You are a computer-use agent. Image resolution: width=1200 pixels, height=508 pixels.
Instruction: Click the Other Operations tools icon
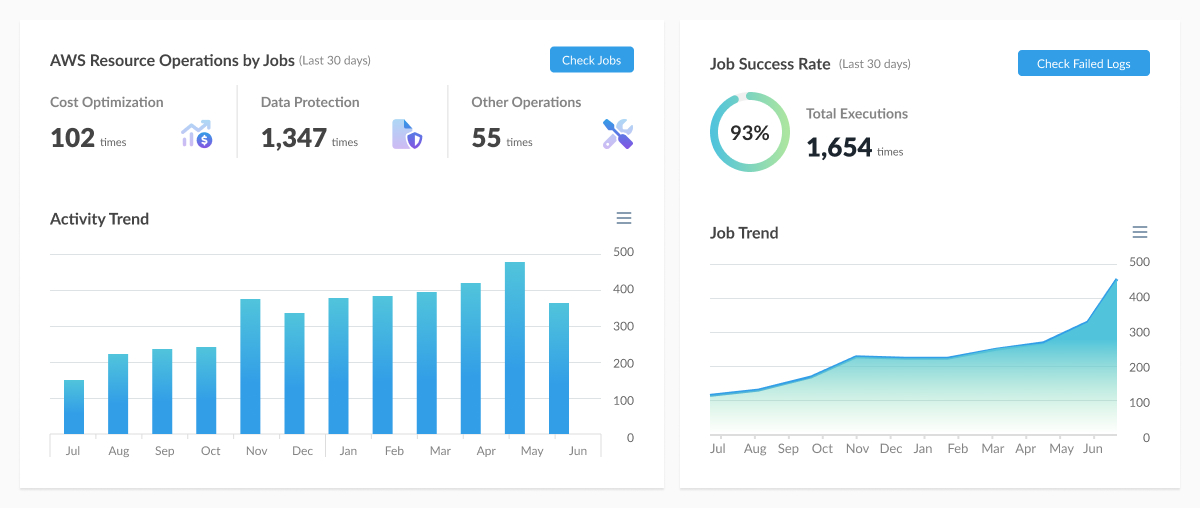pos(618,134)
